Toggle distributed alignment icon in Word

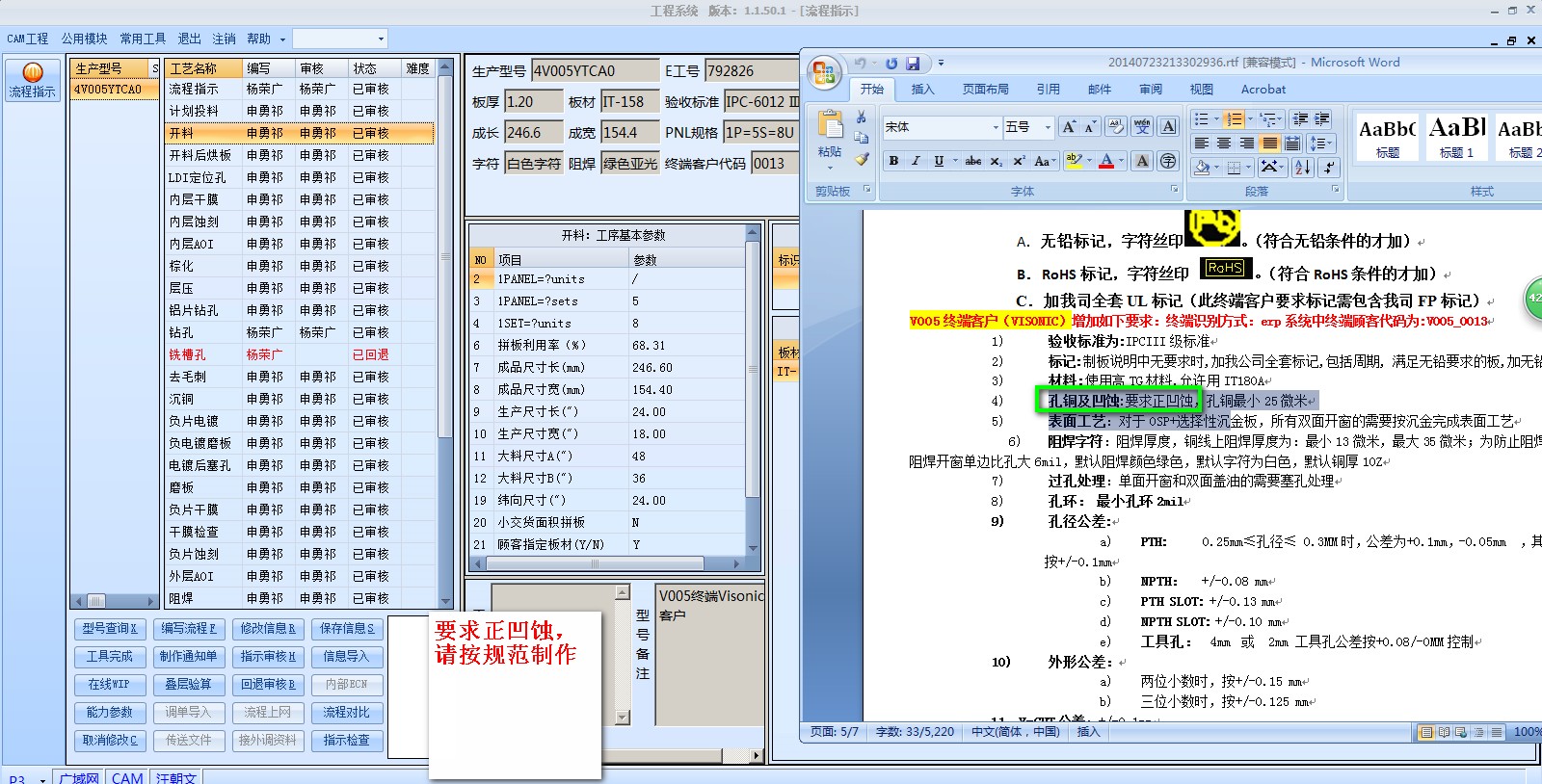(x=1291, y=144)
